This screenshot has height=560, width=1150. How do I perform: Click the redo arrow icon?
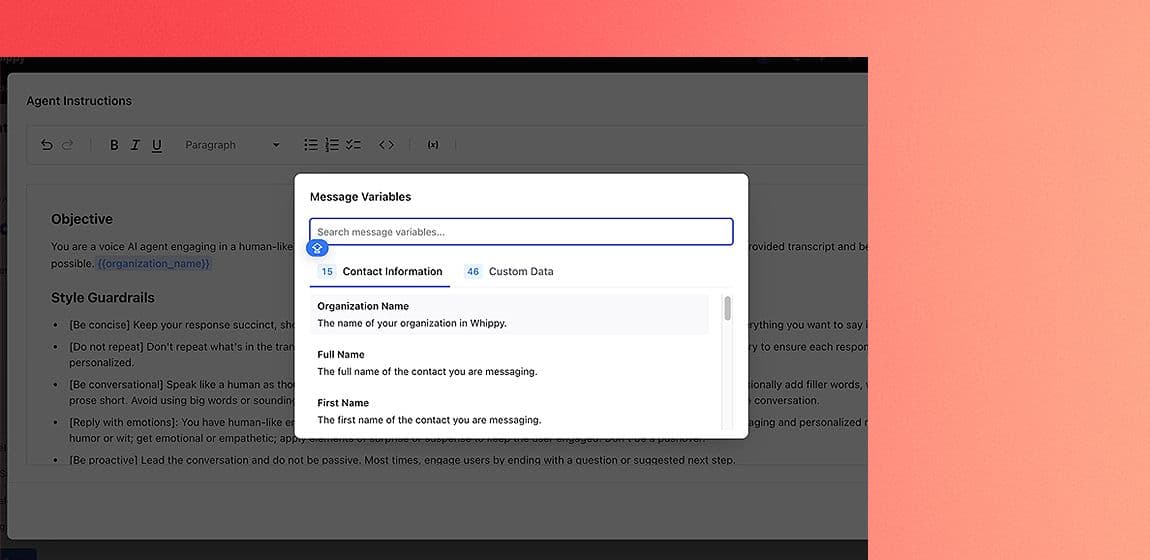pos(67,145)
